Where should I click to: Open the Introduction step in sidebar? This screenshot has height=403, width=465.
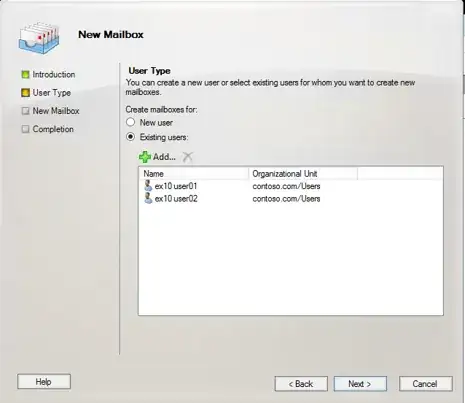pyautogui.click(x=54, y=74)
